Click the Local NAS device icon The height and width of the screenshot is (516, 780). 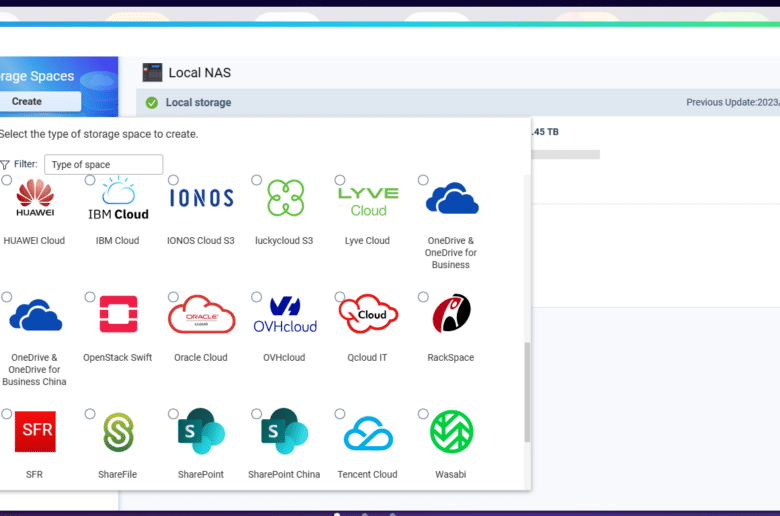[152, 72]
